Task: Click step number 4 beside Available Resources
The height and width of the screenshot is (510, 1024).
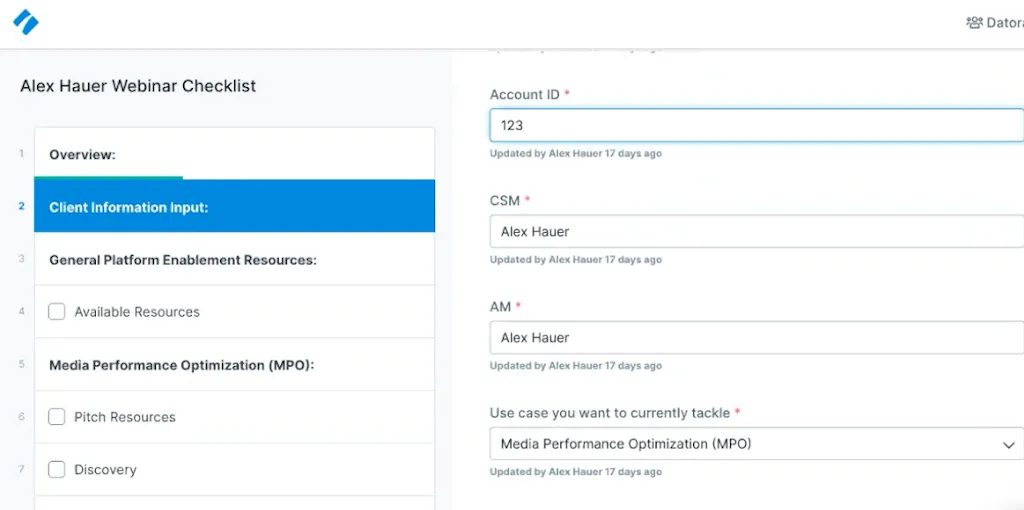Action: 22,311
